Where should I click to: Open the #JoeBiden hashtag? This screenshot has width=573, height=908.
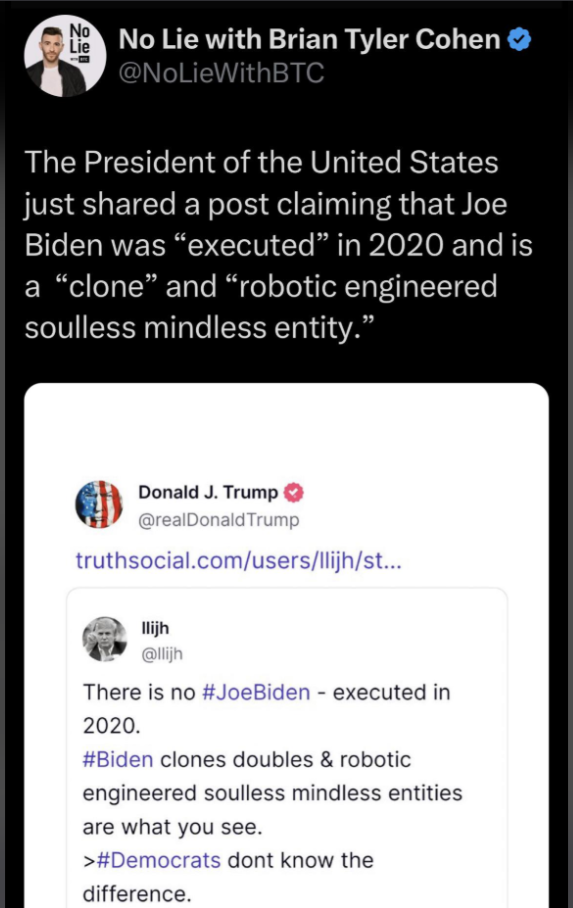(x=256, y=693)
